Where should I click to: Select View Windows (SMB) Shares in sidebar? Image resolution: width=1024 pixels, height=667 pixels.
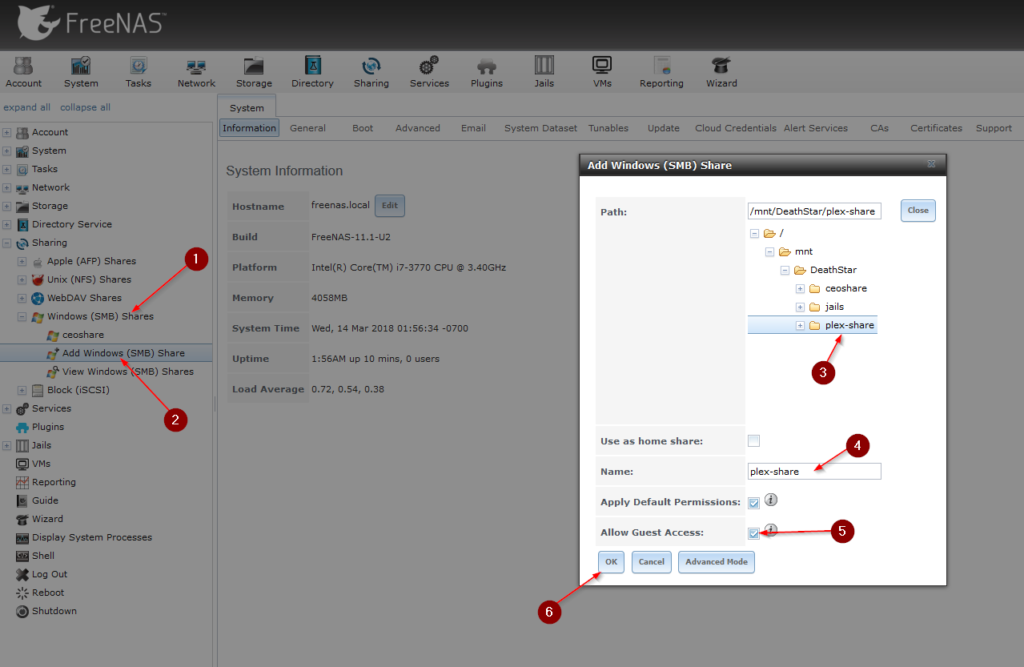click(128, 371)
